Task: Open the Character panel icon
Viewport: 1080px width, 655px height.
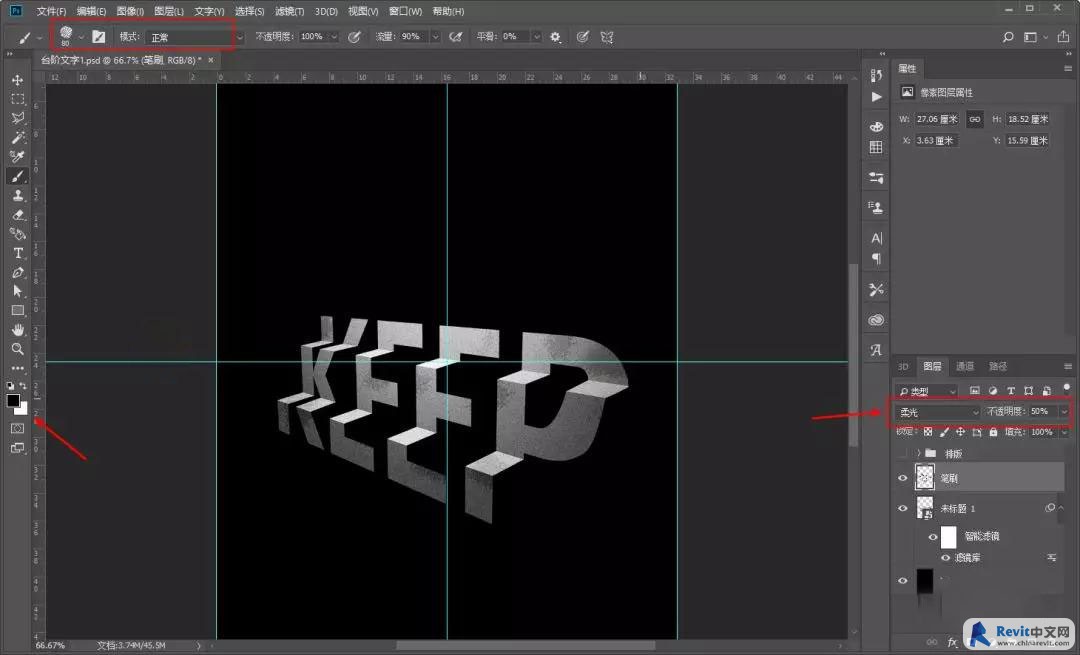Action: tap(876, 238)
